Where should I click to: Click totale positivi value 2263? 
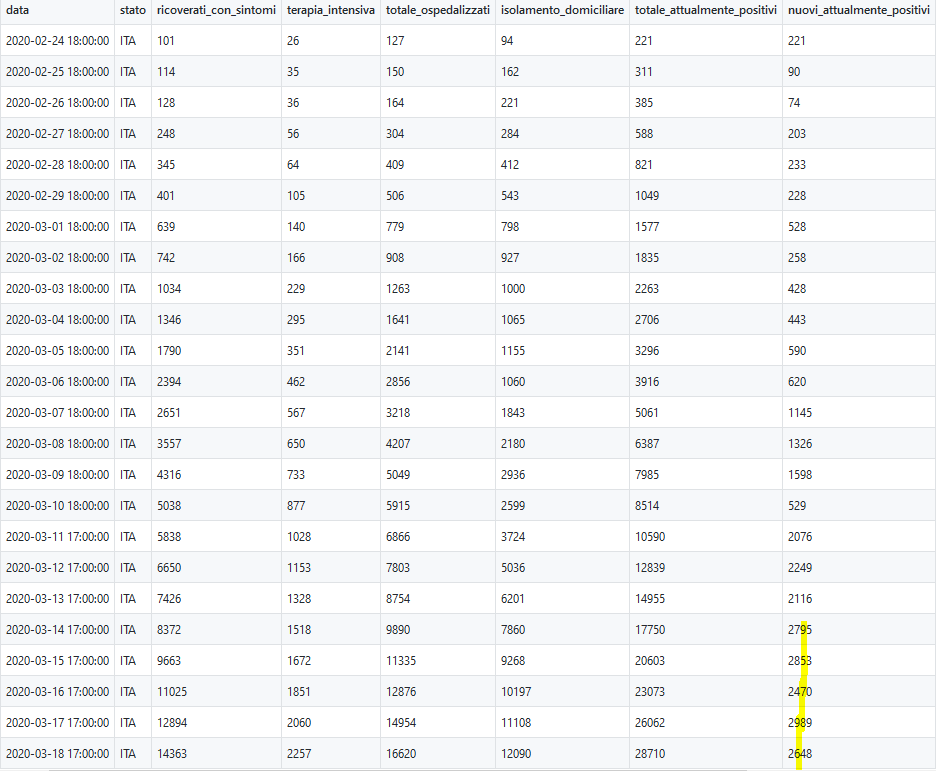(647, 289)
